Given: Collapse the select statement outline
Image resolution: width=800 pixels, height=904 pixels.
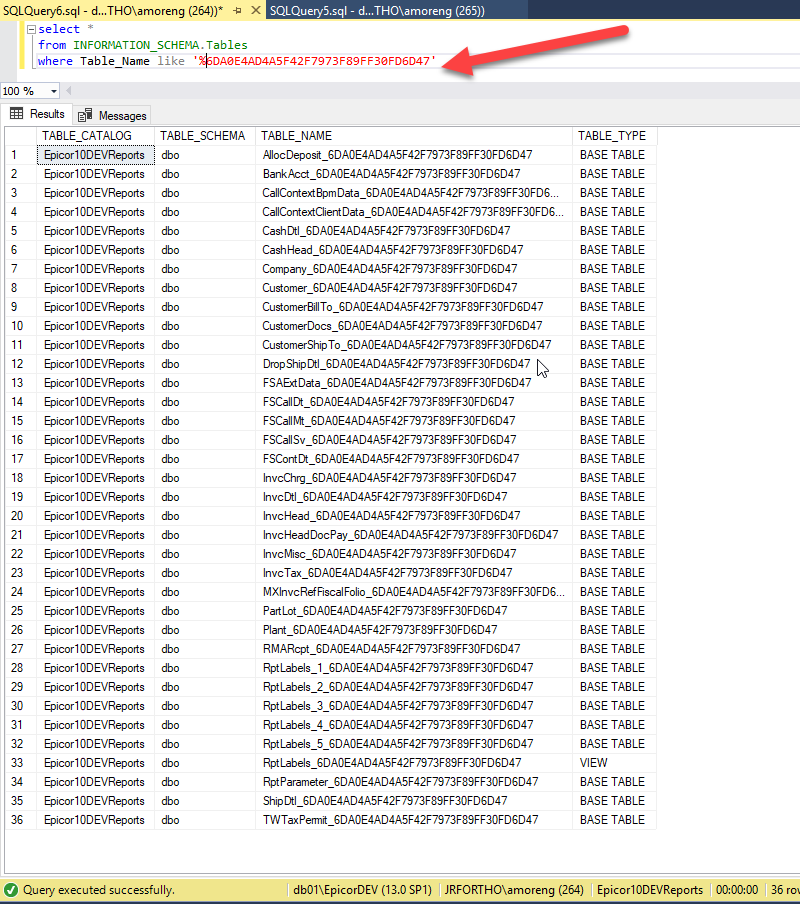Looking at the screenshot, I should point(32,29).
